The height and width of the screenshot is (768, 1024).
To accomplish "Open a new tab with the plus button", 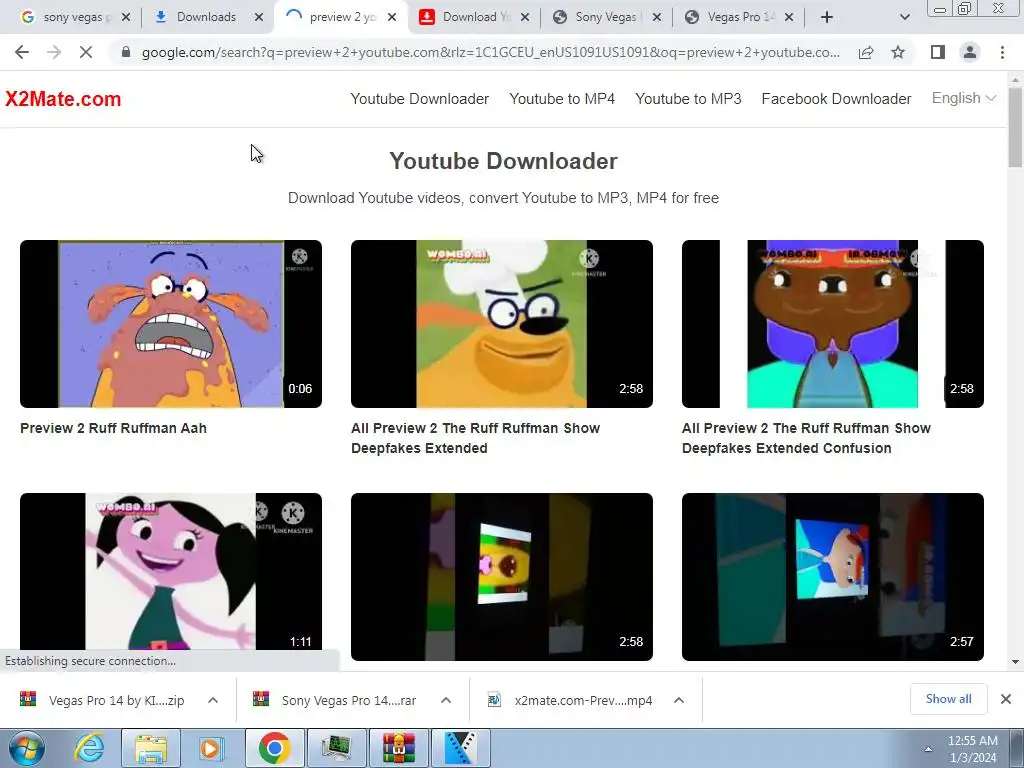I will (827, 17).
